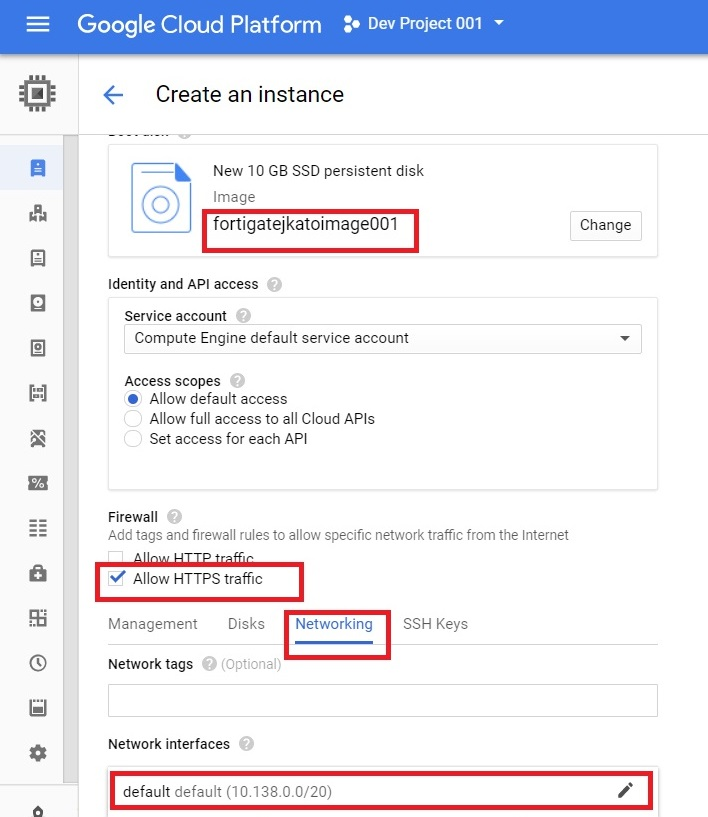Click help icon next to Firewall
Viewport: 708px width, 817px height.
175,517
